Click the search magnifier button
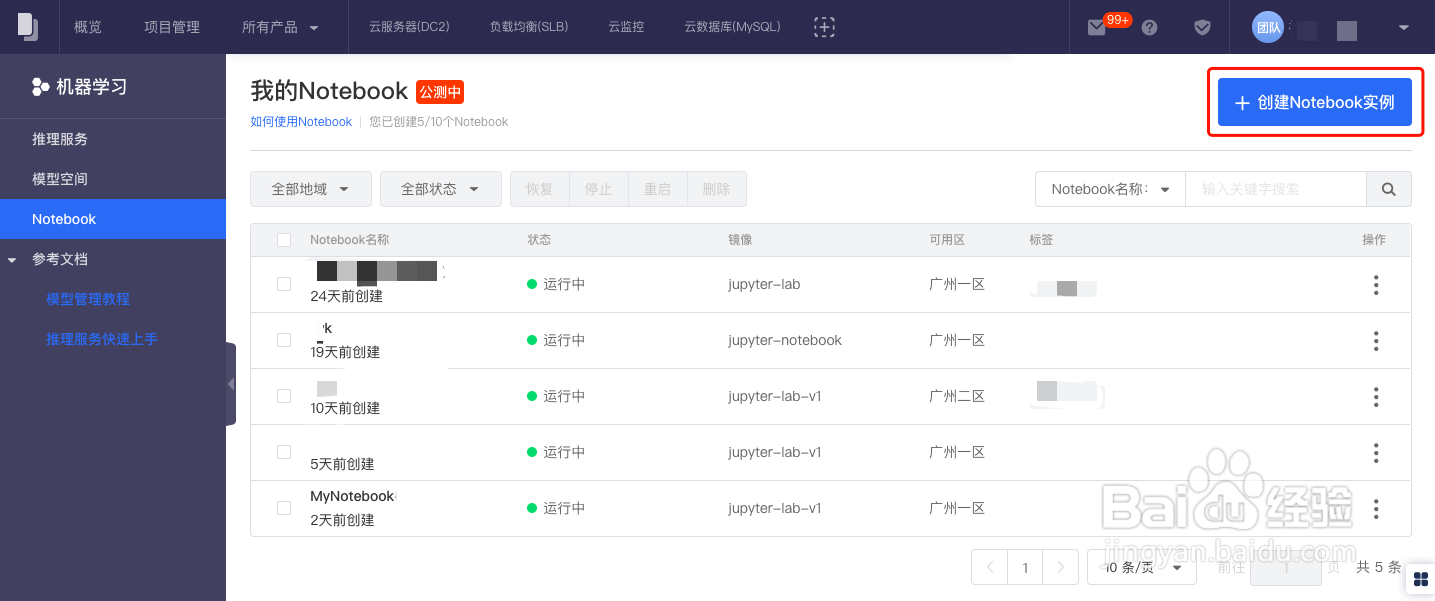The height and width of the screenshot is (601, 1435). (x=1388, y=189)
